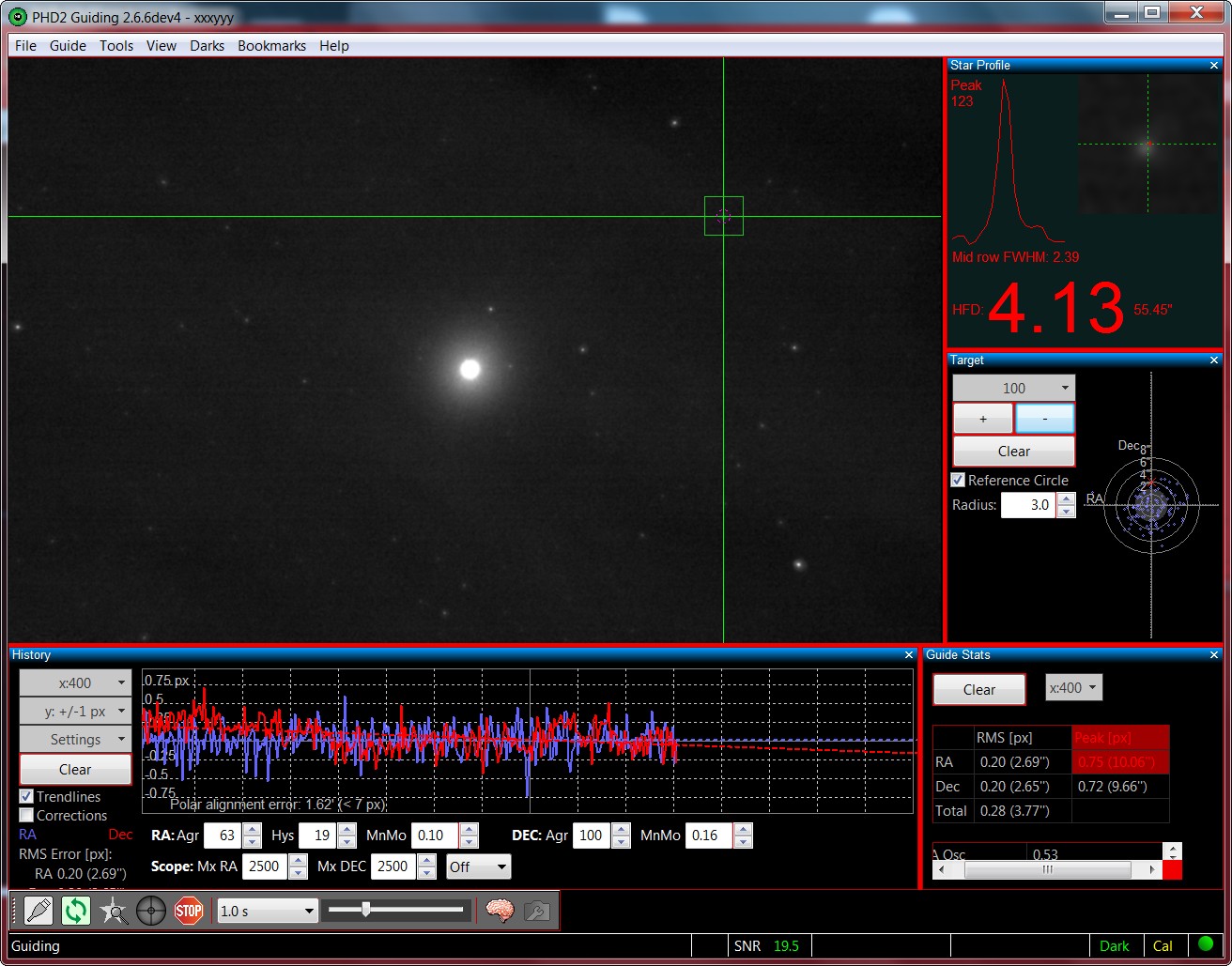Open the Bookmarks menu
The height and width of the screenshot is (966, 1232).
coord(271,45)
